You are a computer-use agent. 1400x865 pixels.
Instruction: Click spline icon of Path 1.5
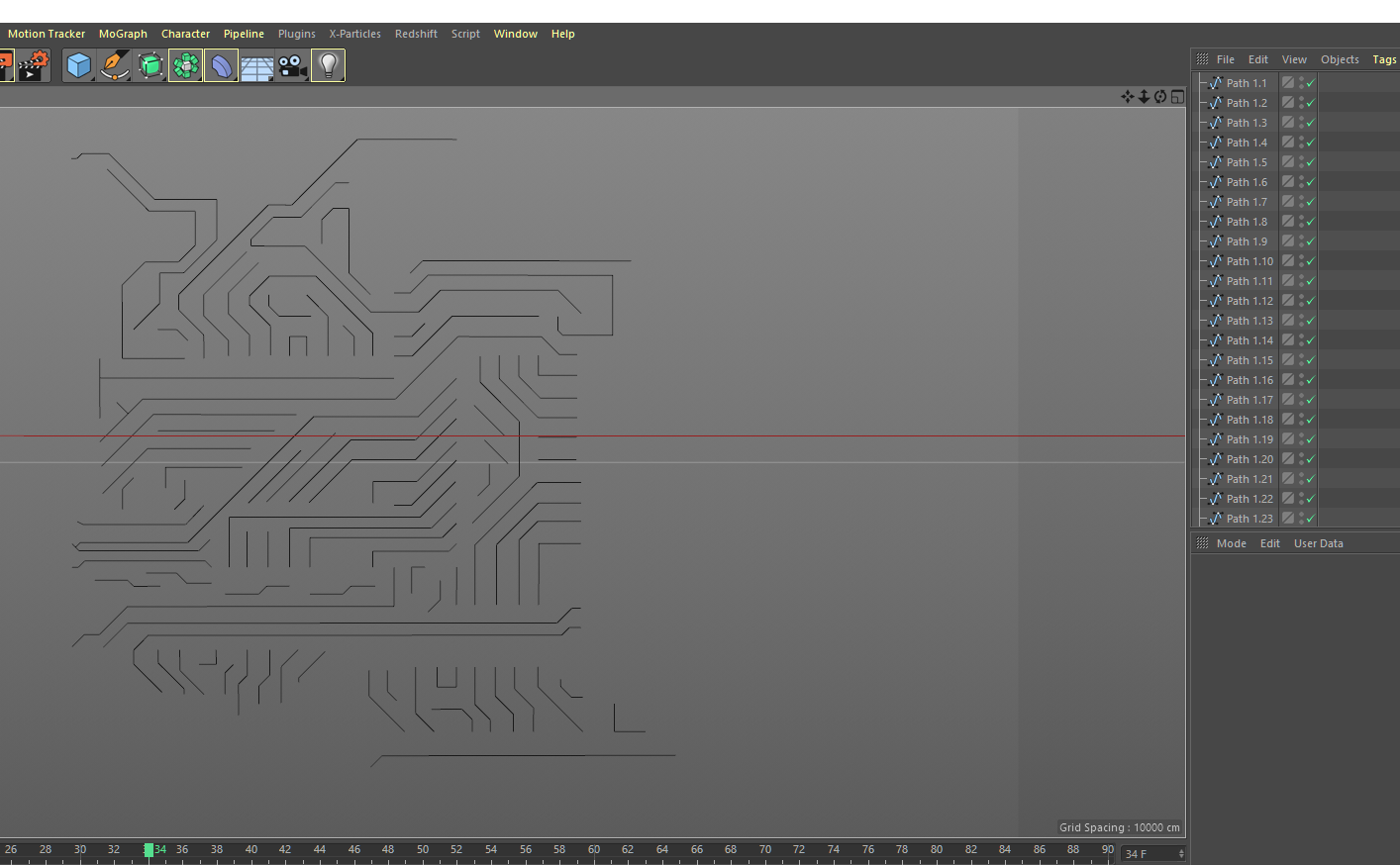[x=1216, y=162]
